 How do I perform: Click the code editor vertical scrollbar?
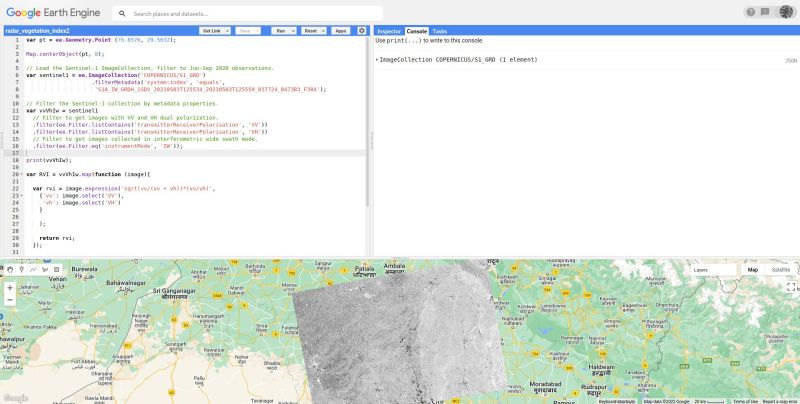367,122
